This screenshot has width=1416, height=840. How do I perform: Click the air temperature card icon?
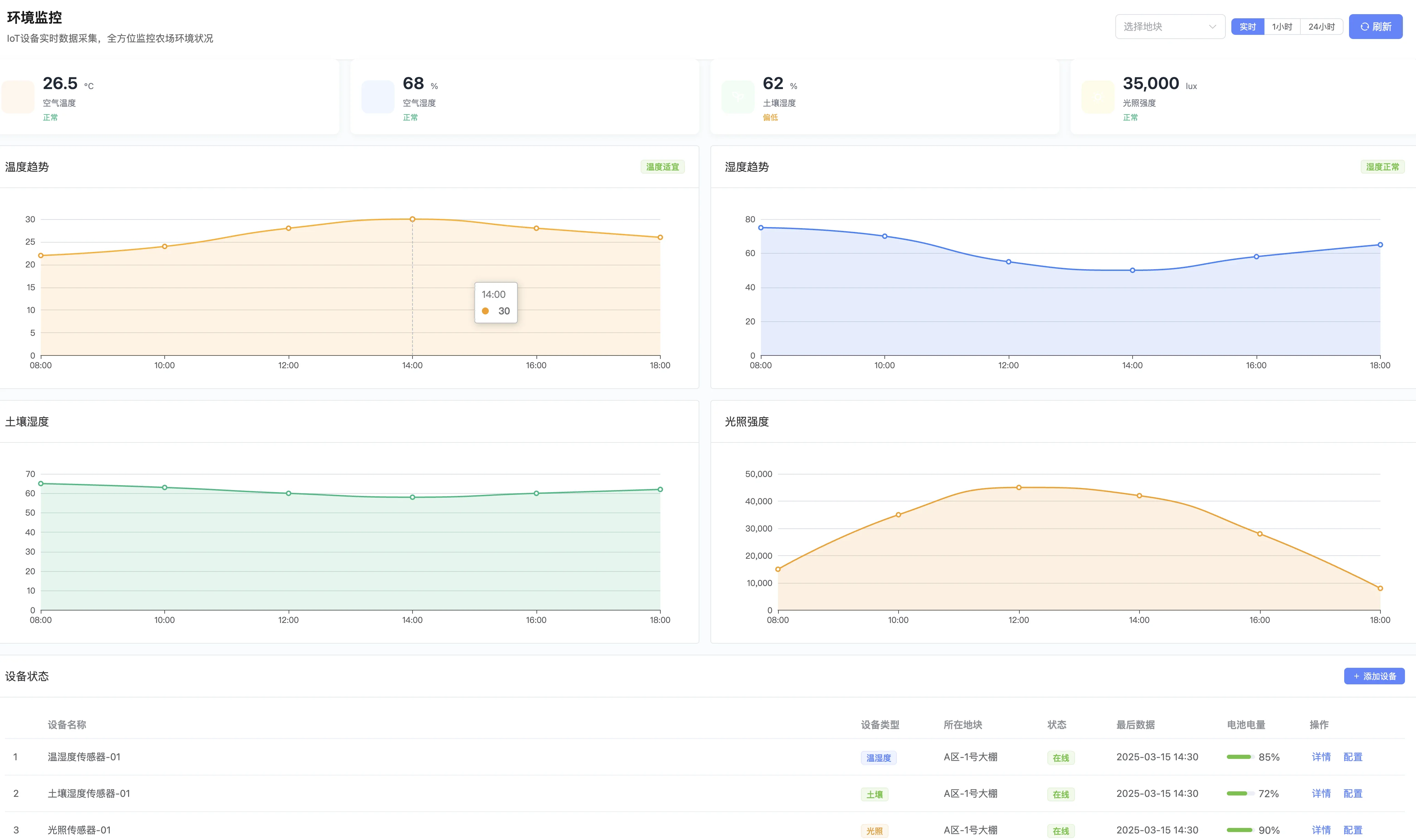tap(18, 97)
